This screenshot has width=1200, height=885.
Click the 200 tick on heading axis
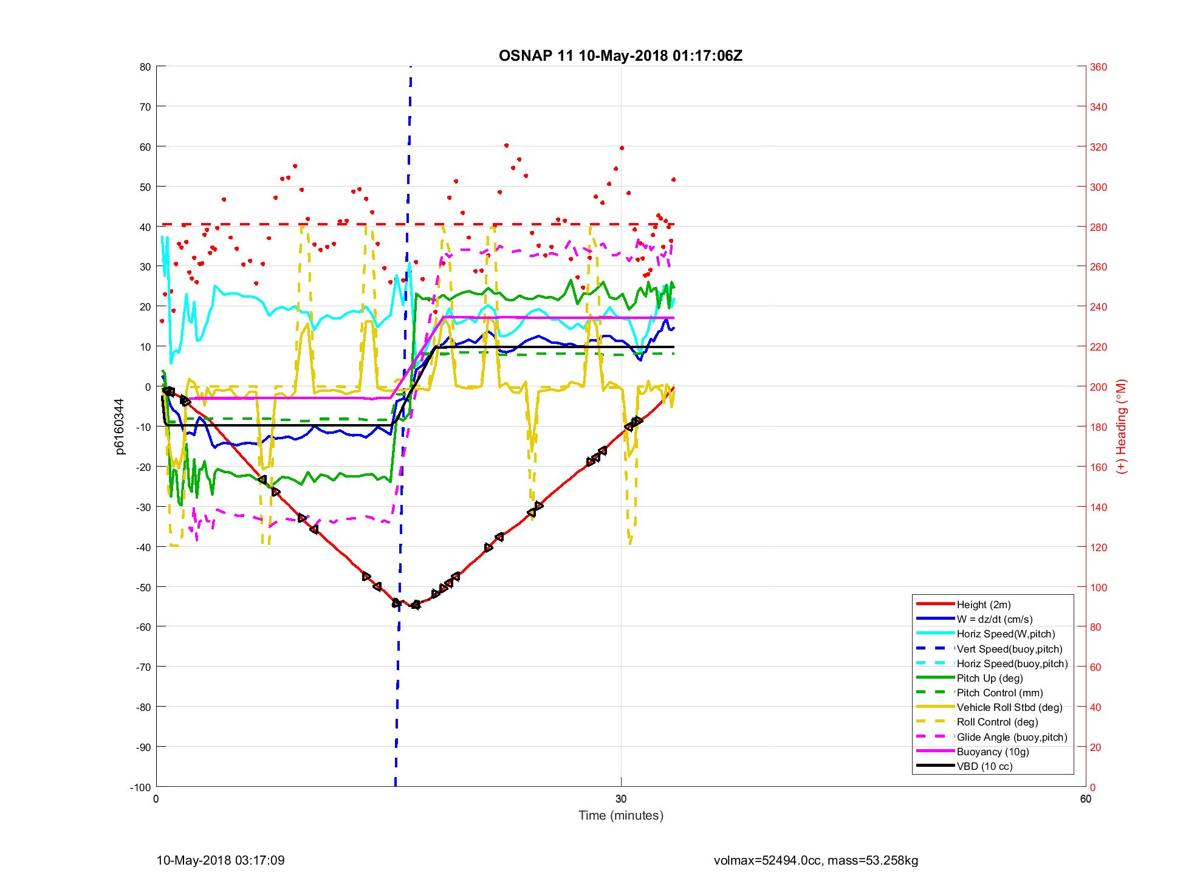pos(1099,387)
